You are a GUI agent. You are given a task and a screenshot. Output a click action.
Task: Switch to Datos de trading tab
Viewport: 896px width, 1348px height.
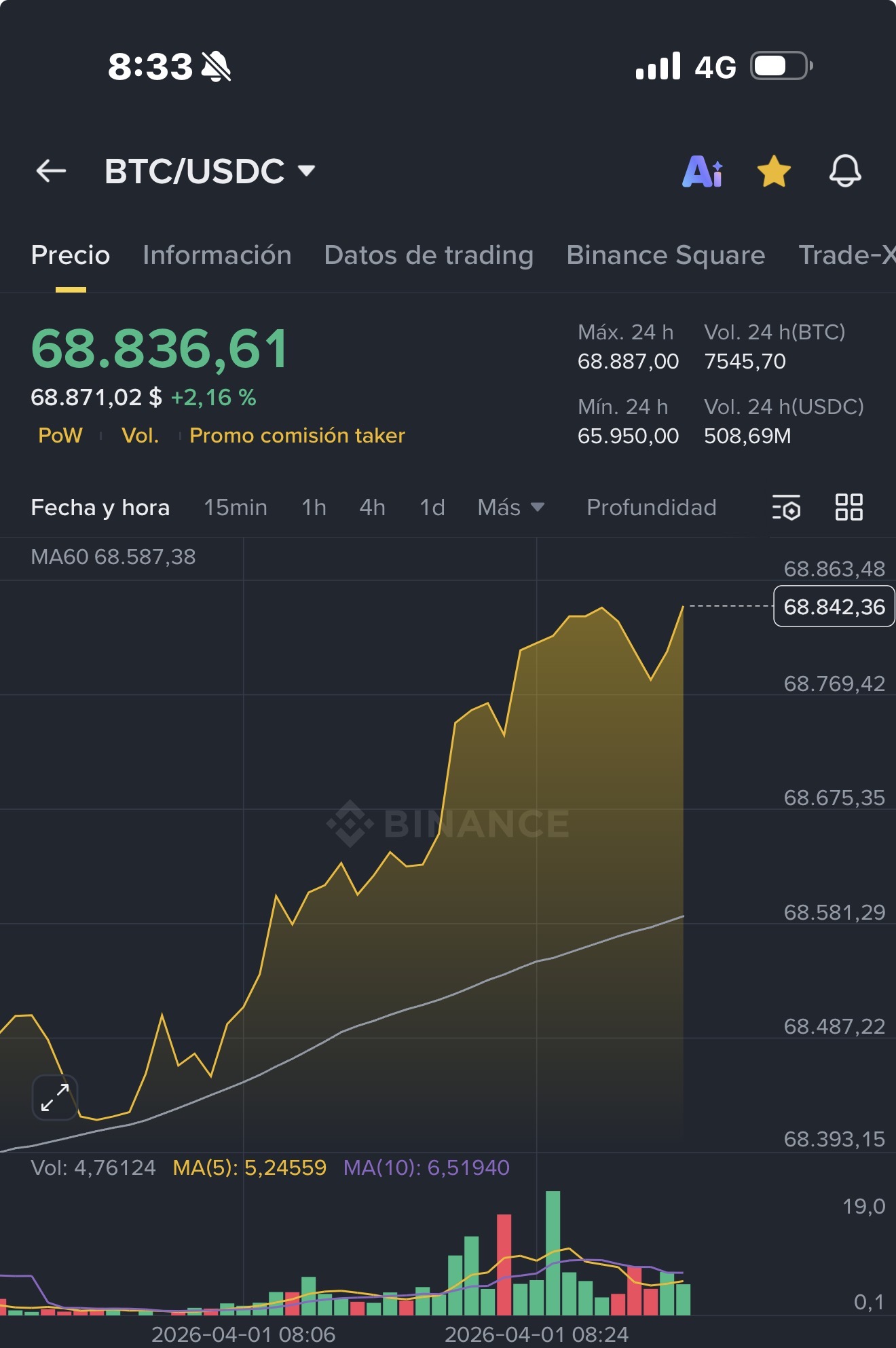[x=429, y=255]
